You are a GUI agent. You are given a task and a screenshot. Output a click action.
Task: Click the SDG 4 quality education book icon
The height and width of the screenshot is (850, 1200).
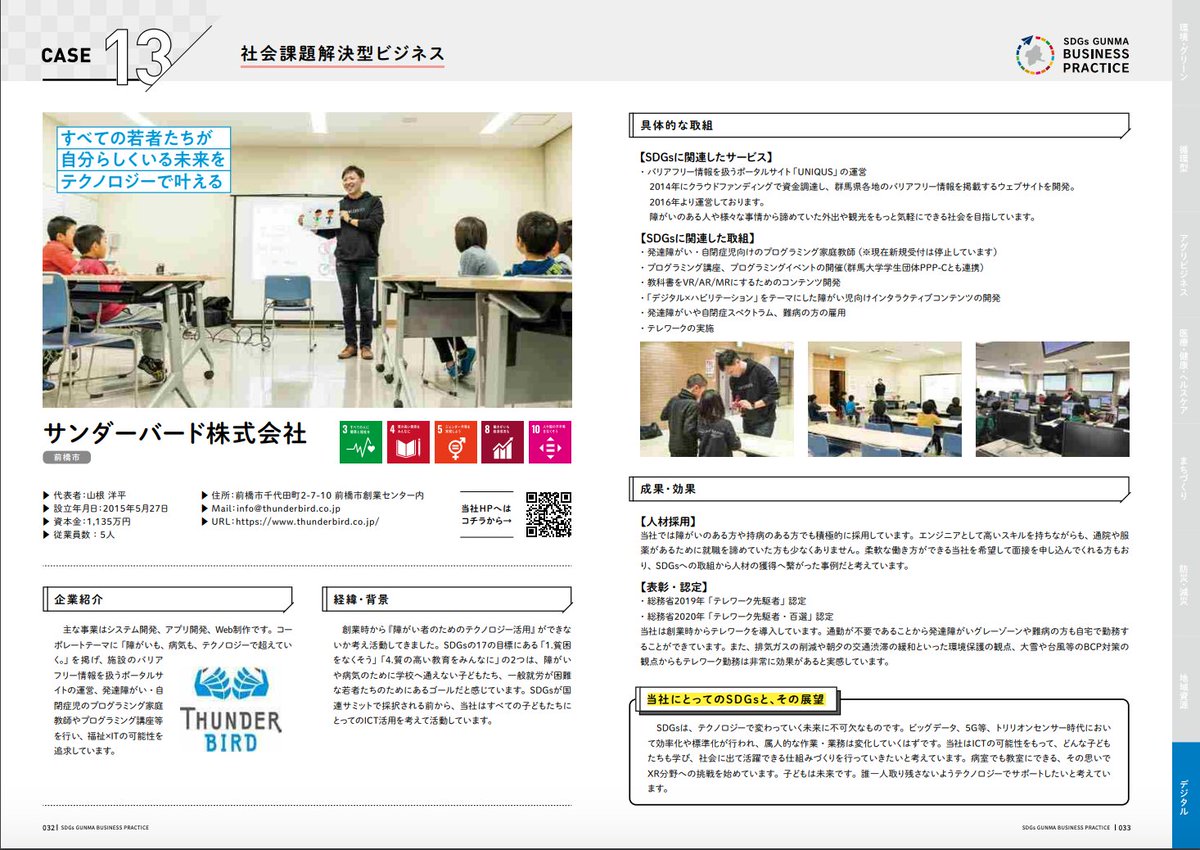tap(409, 442)
